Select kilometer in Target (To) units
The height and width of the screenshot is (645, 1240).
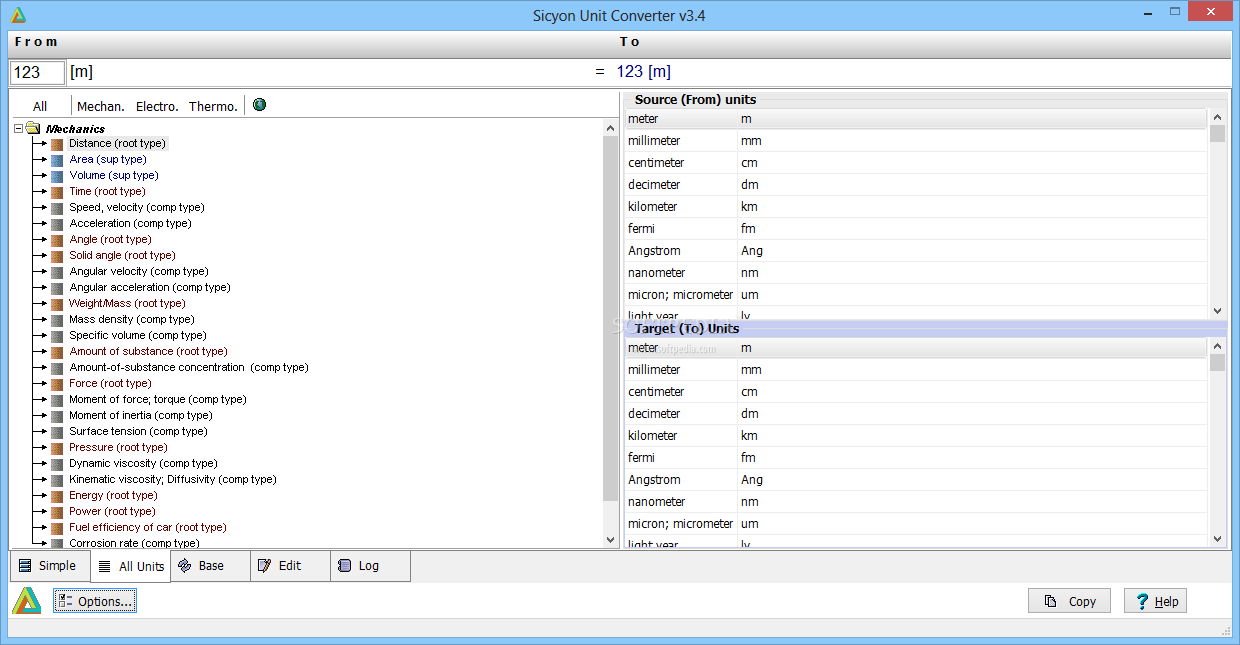916,436
